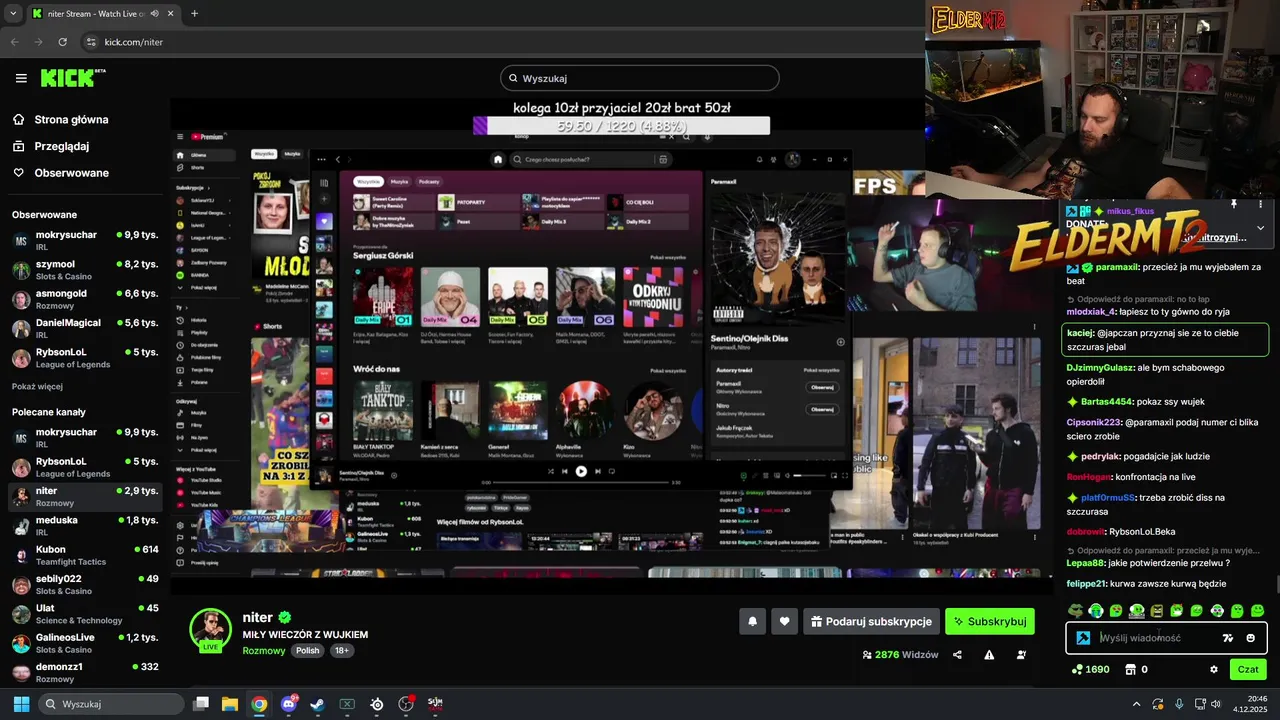Viewport: 1280px width, 720px height.
Task: Open the emoji picker in chat input
Action: click(x=1251, y=638)
